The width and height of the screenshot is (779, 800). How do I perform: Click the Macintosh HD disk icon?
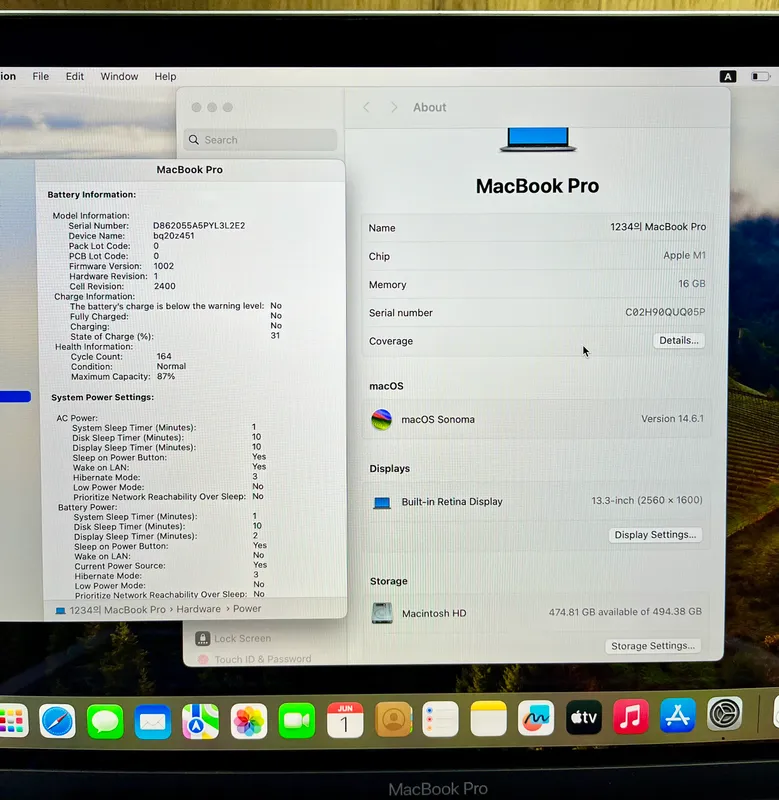tap(382, 613)
